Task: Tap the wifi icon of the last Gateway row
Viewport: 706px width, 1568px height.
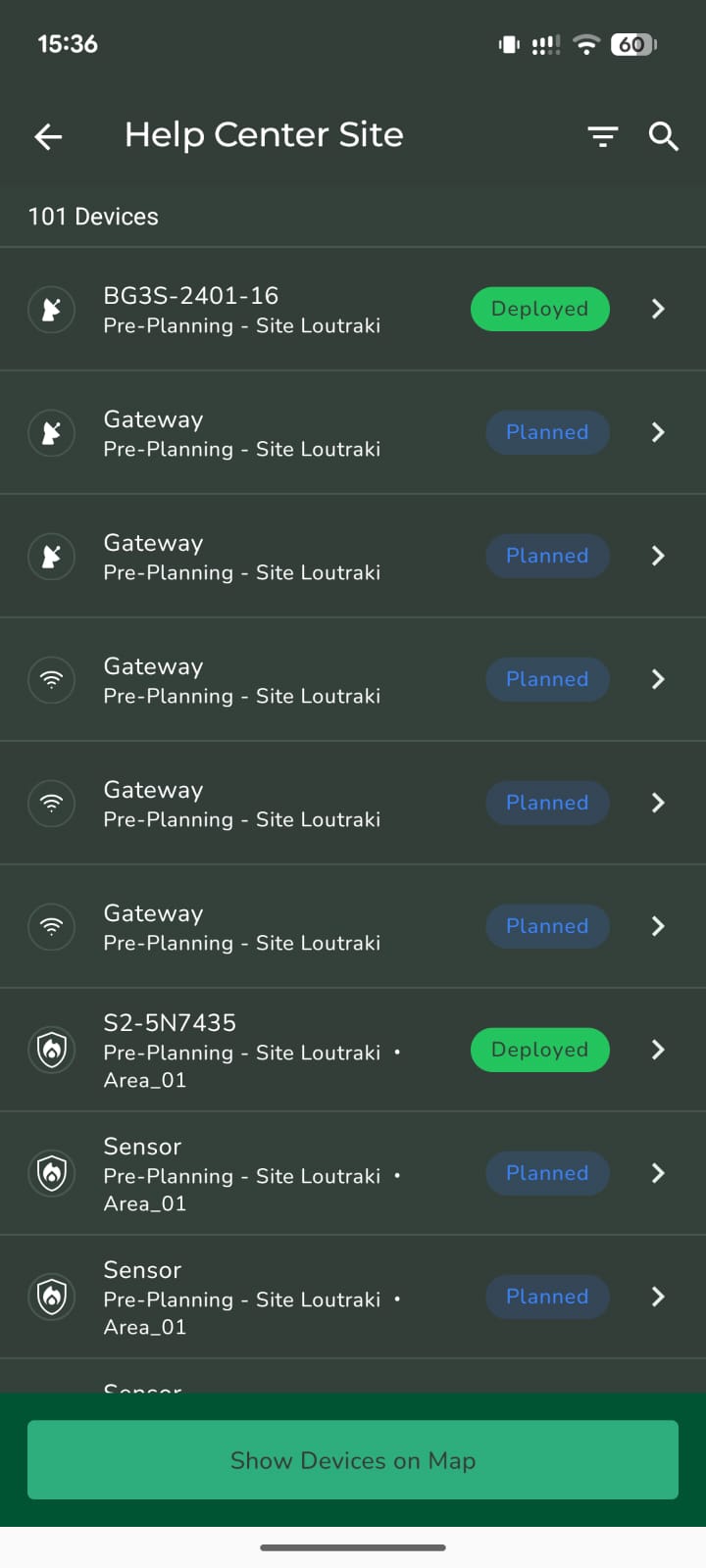Action: click(52, 926)
